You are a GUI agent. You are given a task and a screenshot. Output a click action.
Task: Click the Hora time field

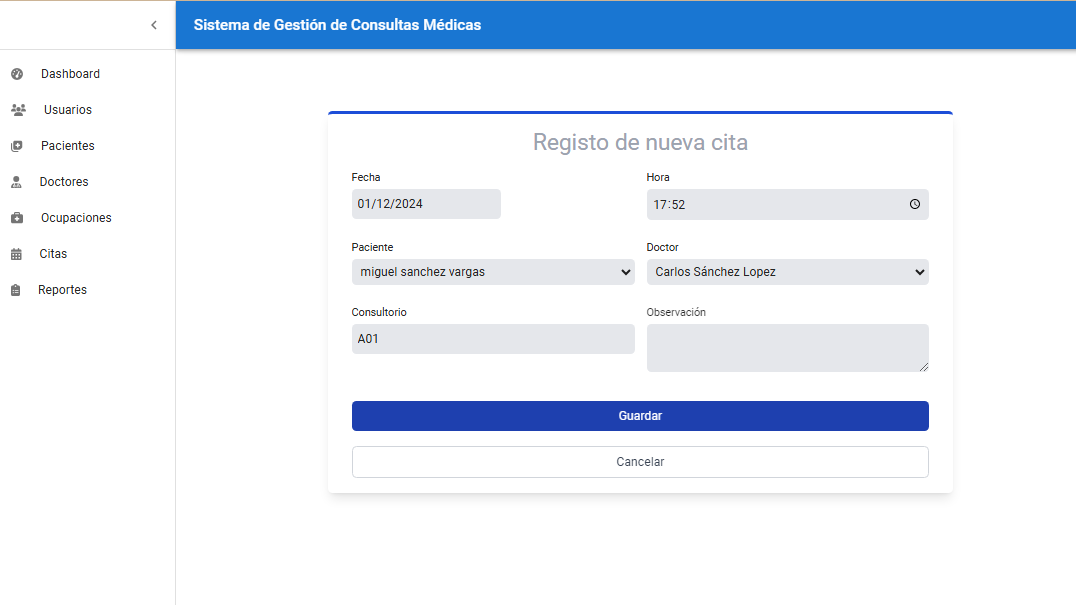(787, 204)
